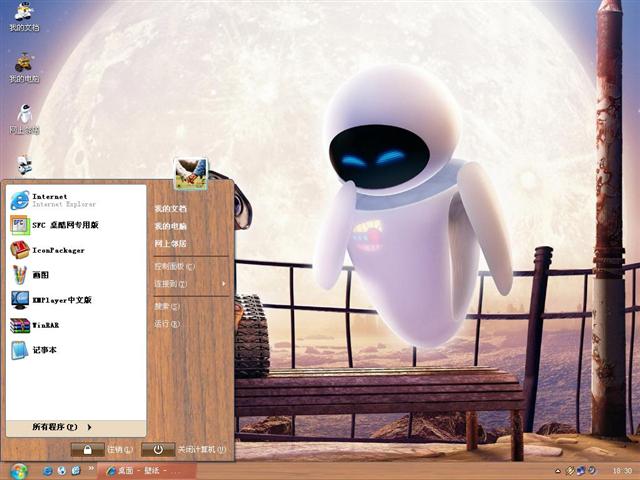The height and width of the screenshot is (480, 640).
Task: Open 控制面板(C) control panel
Action: point(175,267)
